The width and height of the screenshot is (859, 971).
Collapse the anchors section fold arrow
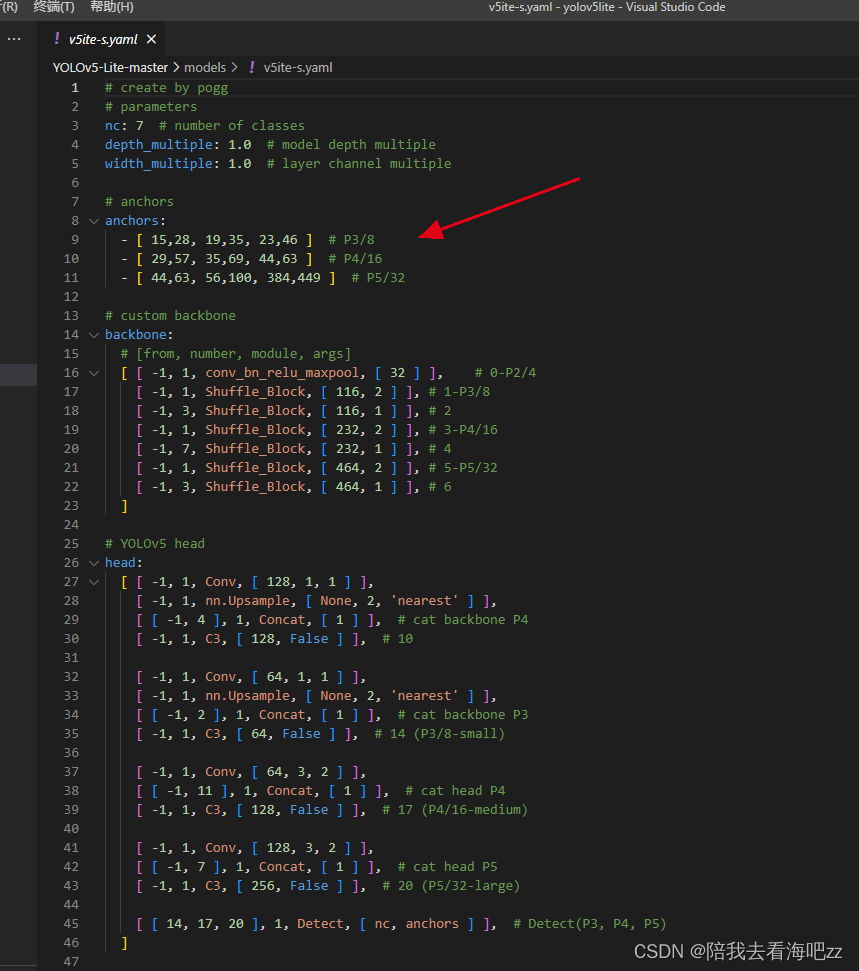94,221
